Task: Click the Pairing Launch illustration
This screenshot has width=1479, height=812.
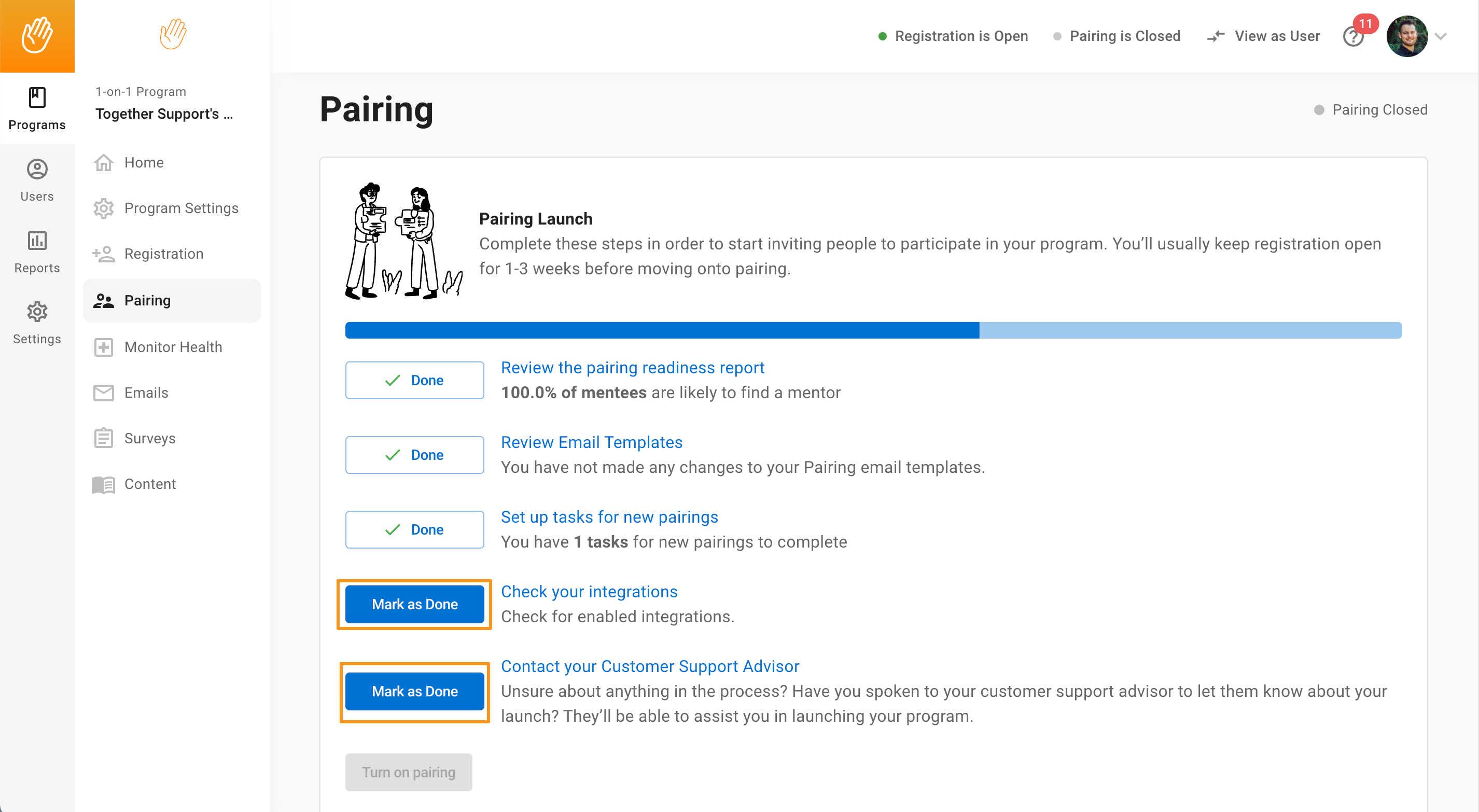Action: (403, 241)
